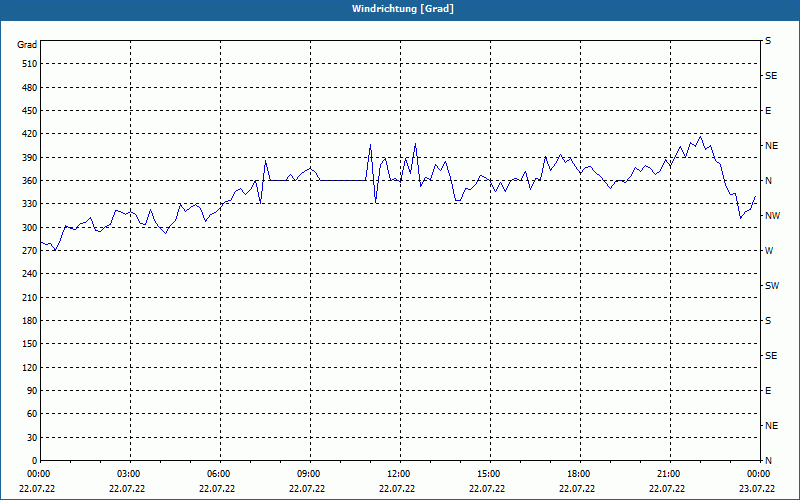Select the "Grad" unit label on the axis

(27, 45)
